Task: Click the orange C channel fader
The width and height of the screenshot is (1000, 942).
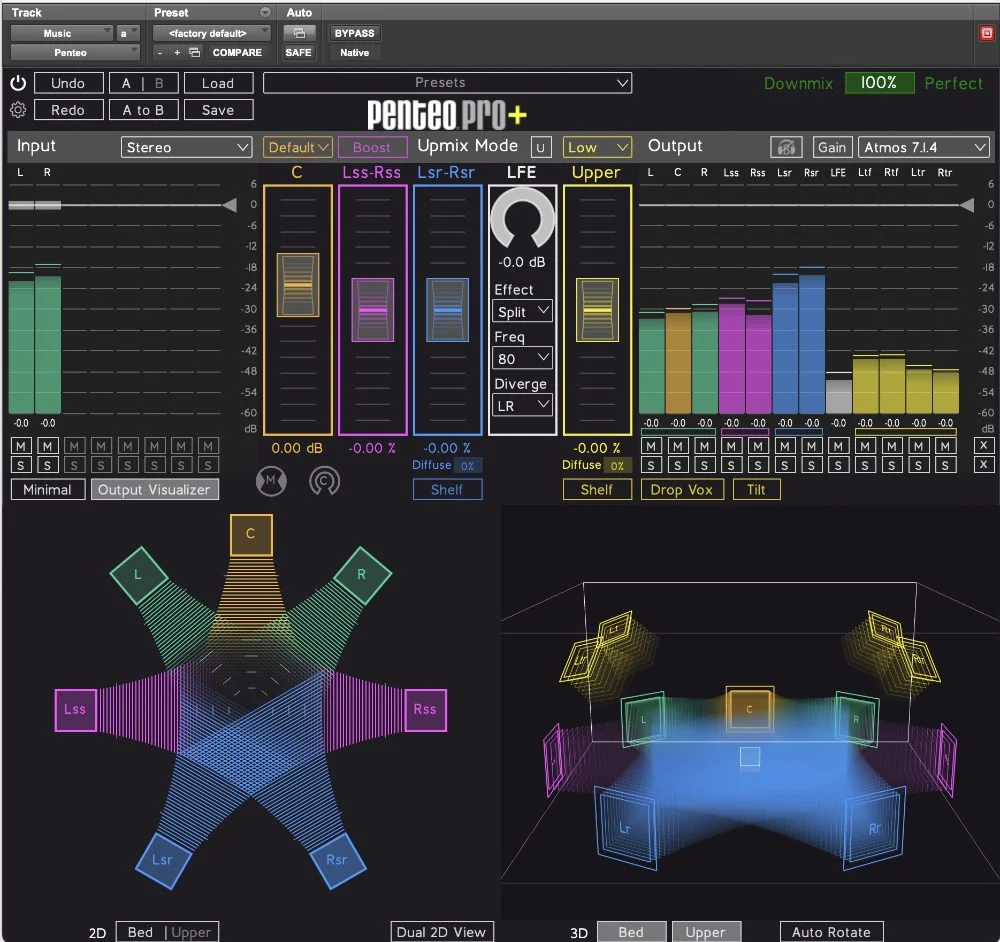Action: [298, 284]
